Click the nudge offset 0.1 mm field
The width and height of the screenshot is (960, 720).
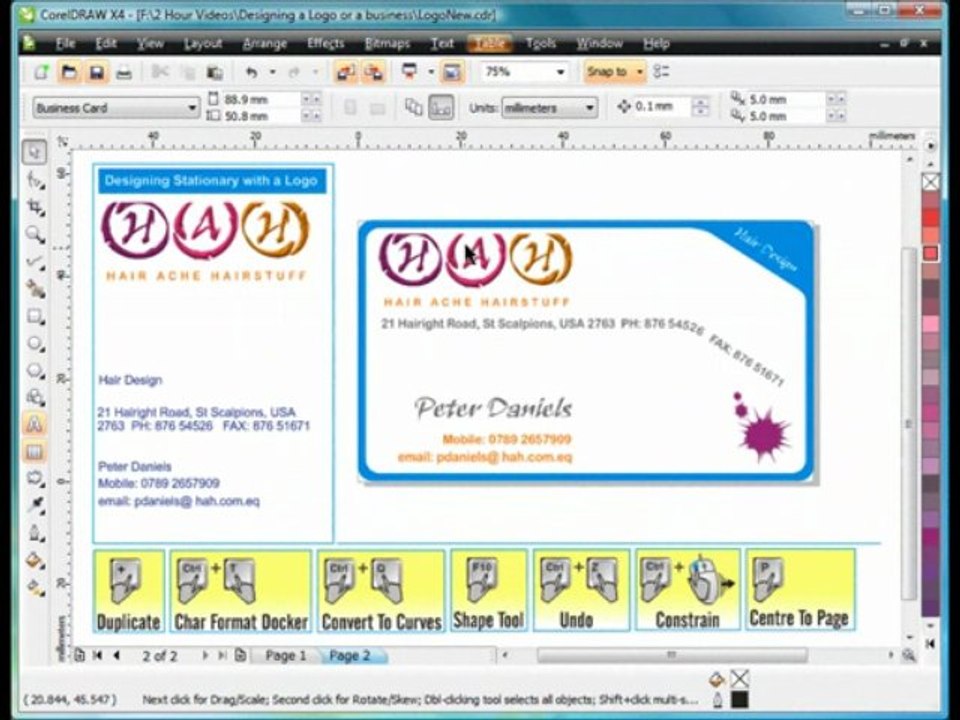coord(662,107)
